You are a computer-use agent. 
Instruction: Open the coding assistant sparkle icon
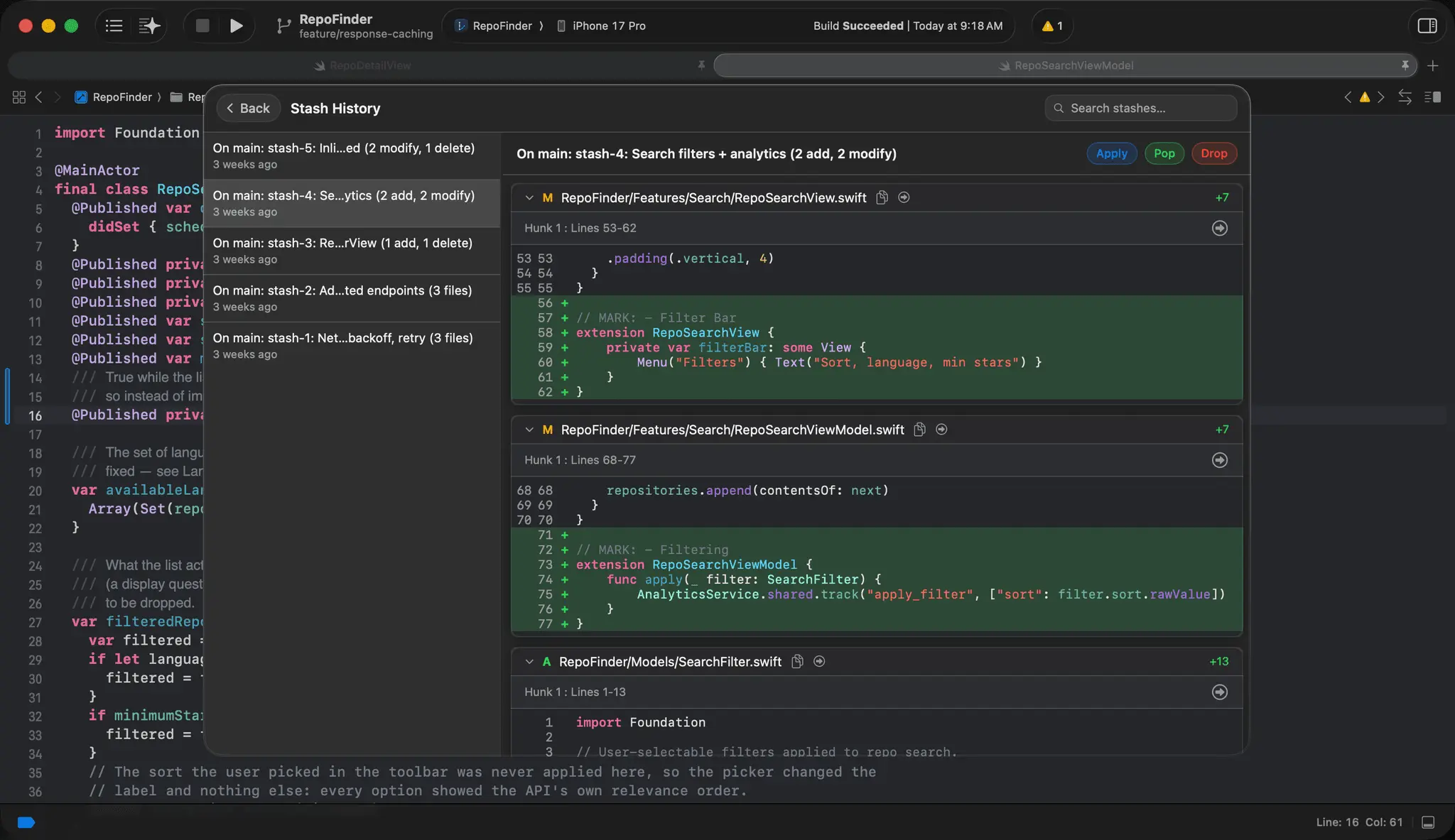tap(149, 26)
